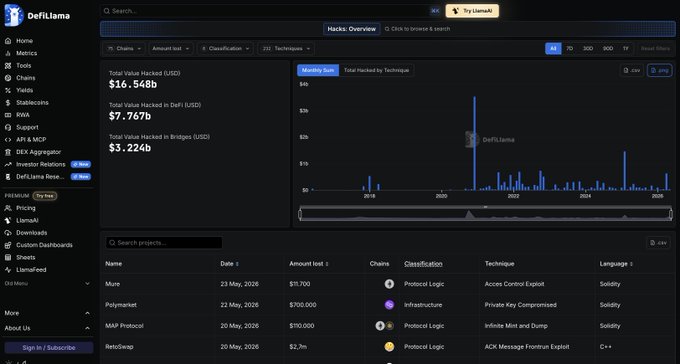Click the Private Key Compromised technique cell
This screenshot has width=680, height=364.
[x=520, y=305]
